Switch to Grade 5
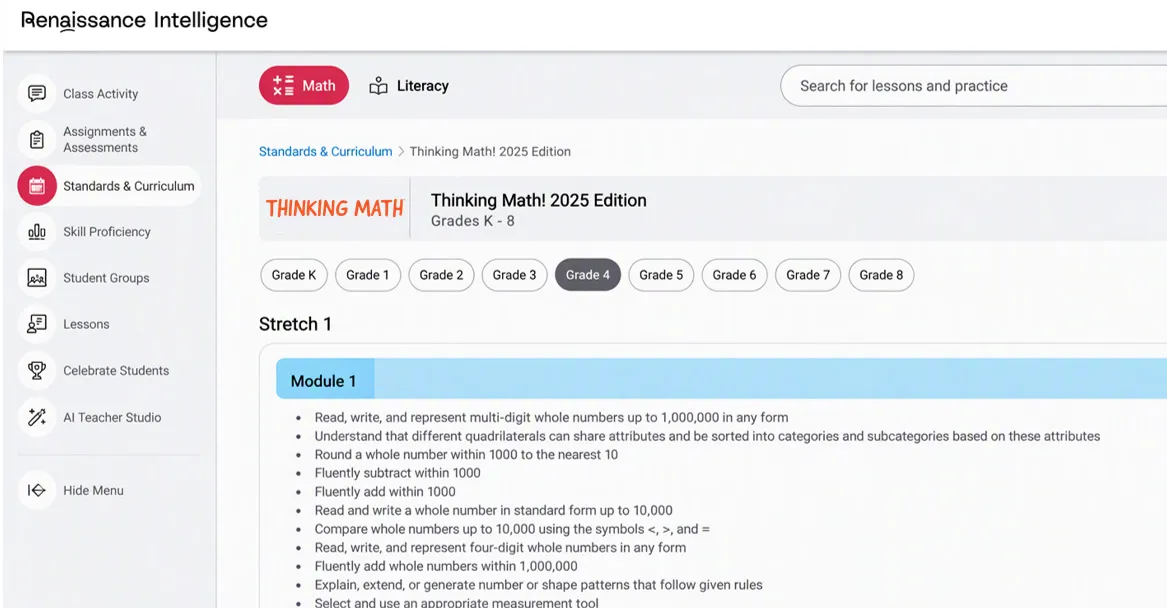 click(661, 275)
